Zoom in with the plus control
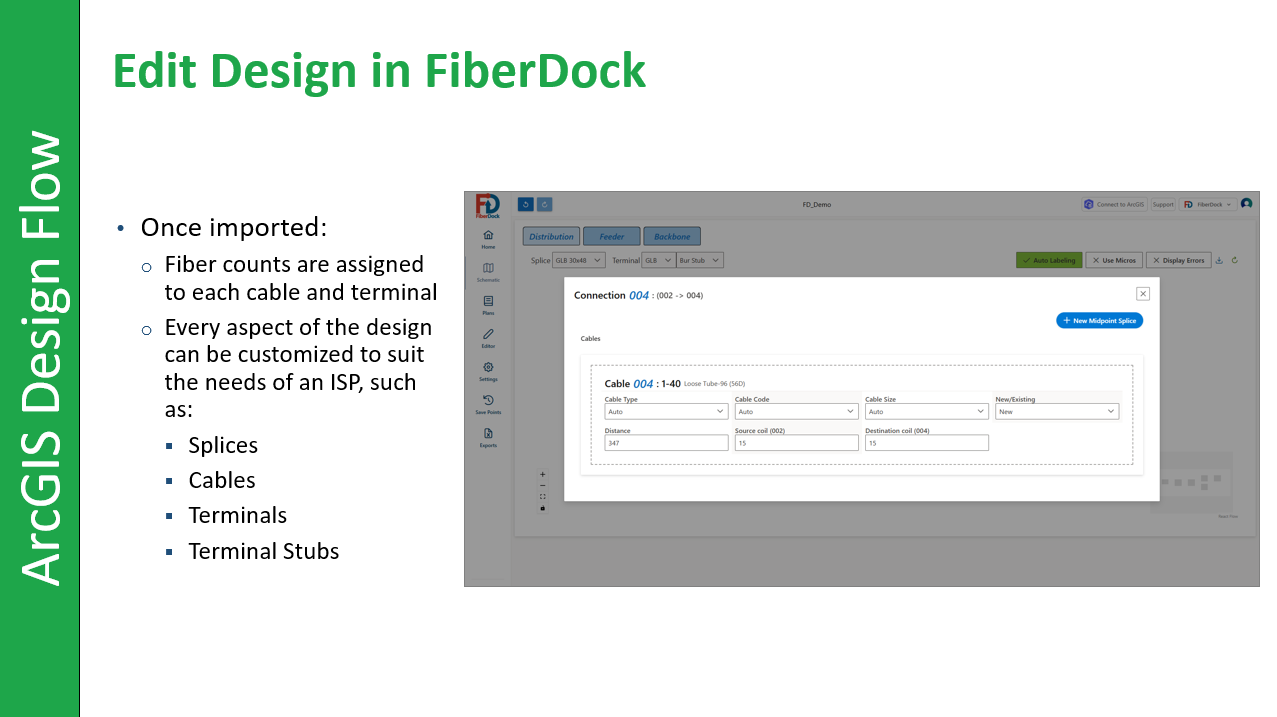Viewport: 1277px width, 717px height. (543, 474)
